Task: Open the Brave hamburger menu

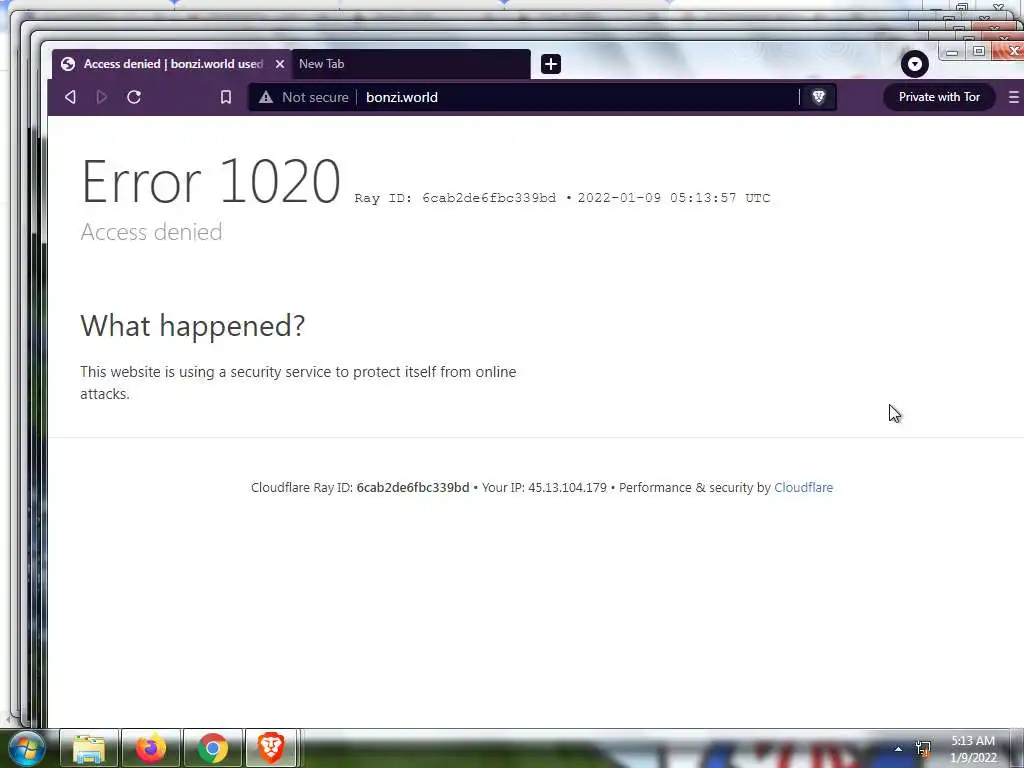Action: tap(1014, 97)
